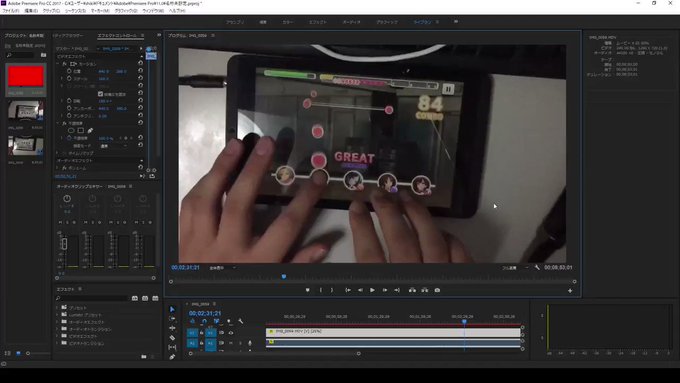Open the zoom level dropdown in Program monitor
Image resolution: width=680 pixels, height=383 pixels.
pos(222,268)
